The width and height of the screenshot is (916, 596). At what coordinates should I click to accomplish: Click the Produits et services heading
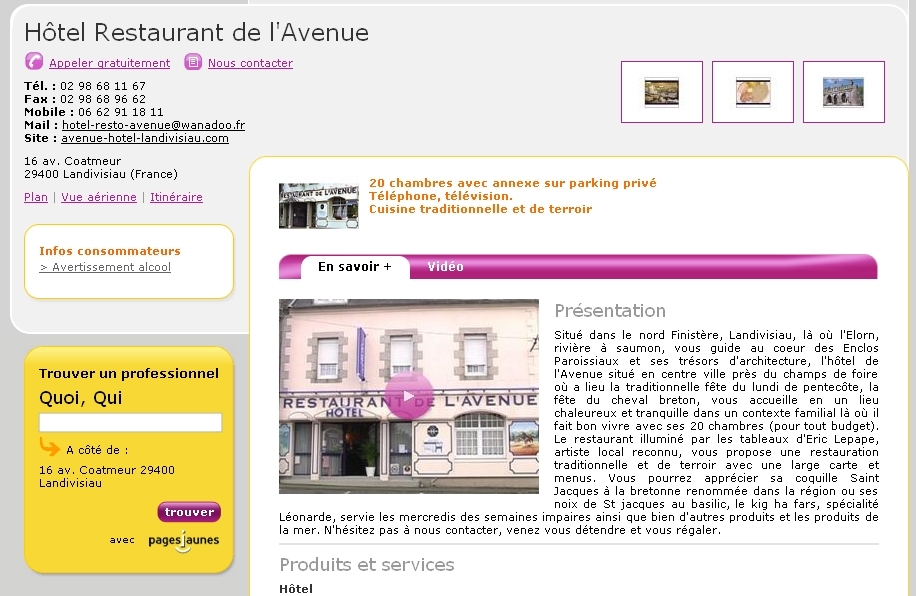pos(367,564)
